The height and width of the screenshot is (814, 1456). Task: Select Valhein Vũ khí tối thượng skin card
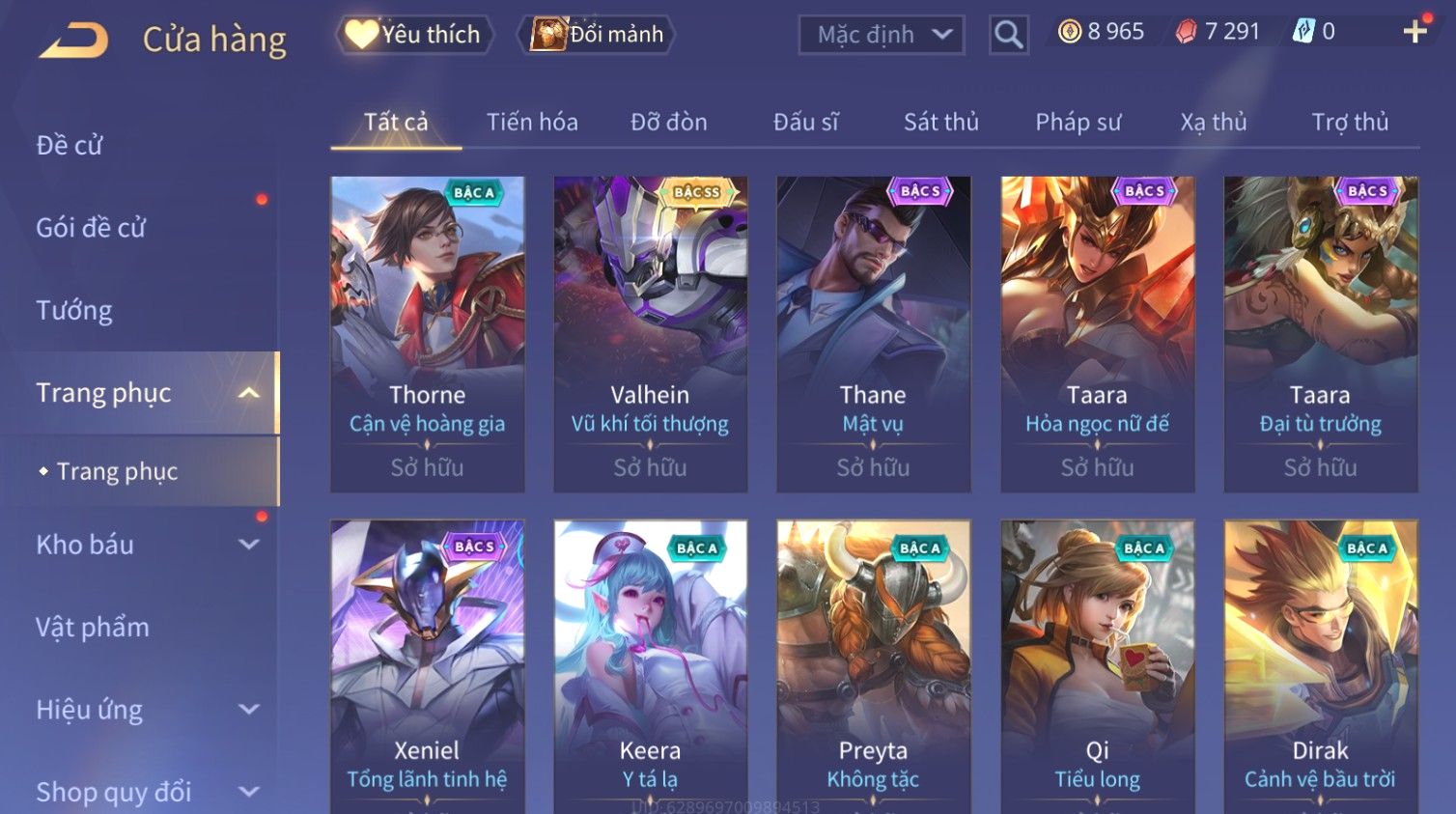(651, 334)
